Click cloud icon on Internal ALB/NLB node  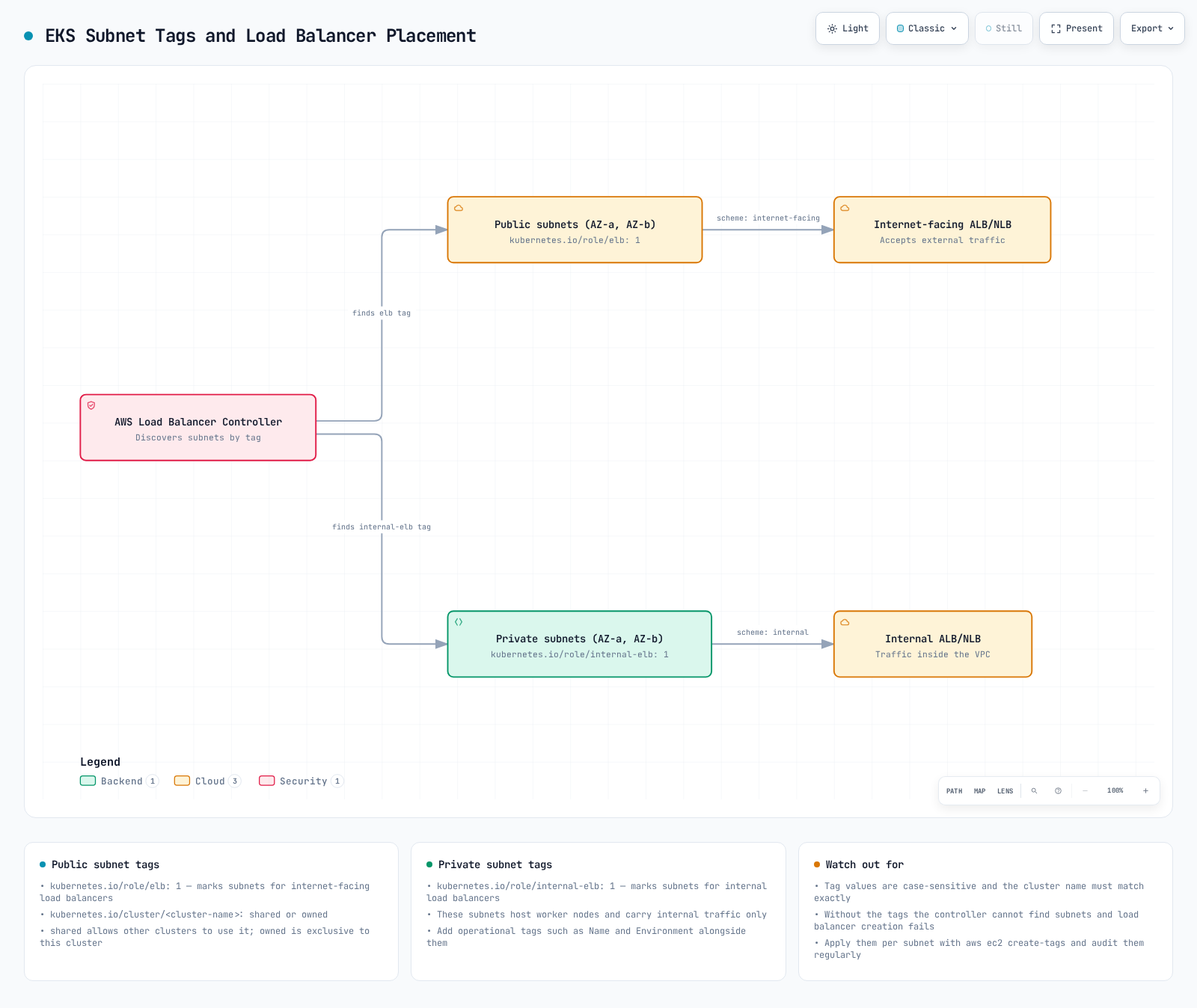pyautogui.click(x=845, y=622)
